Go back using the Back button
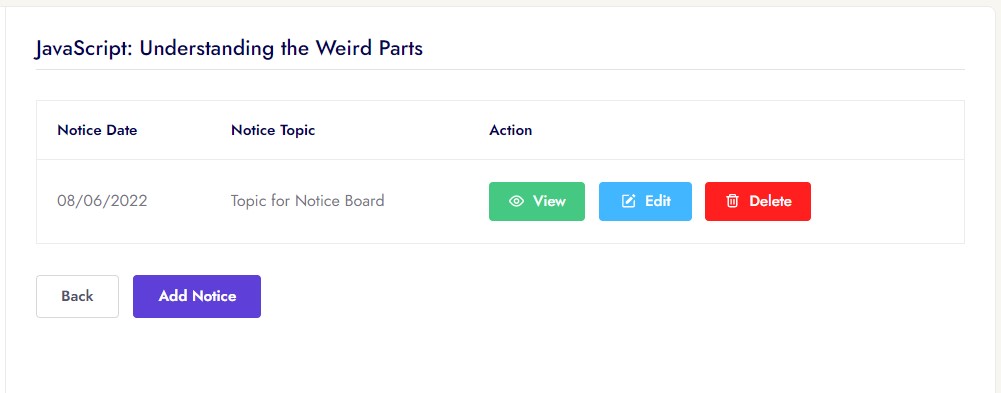Viewport: 1001px width, 393px height. pos(77,296)
